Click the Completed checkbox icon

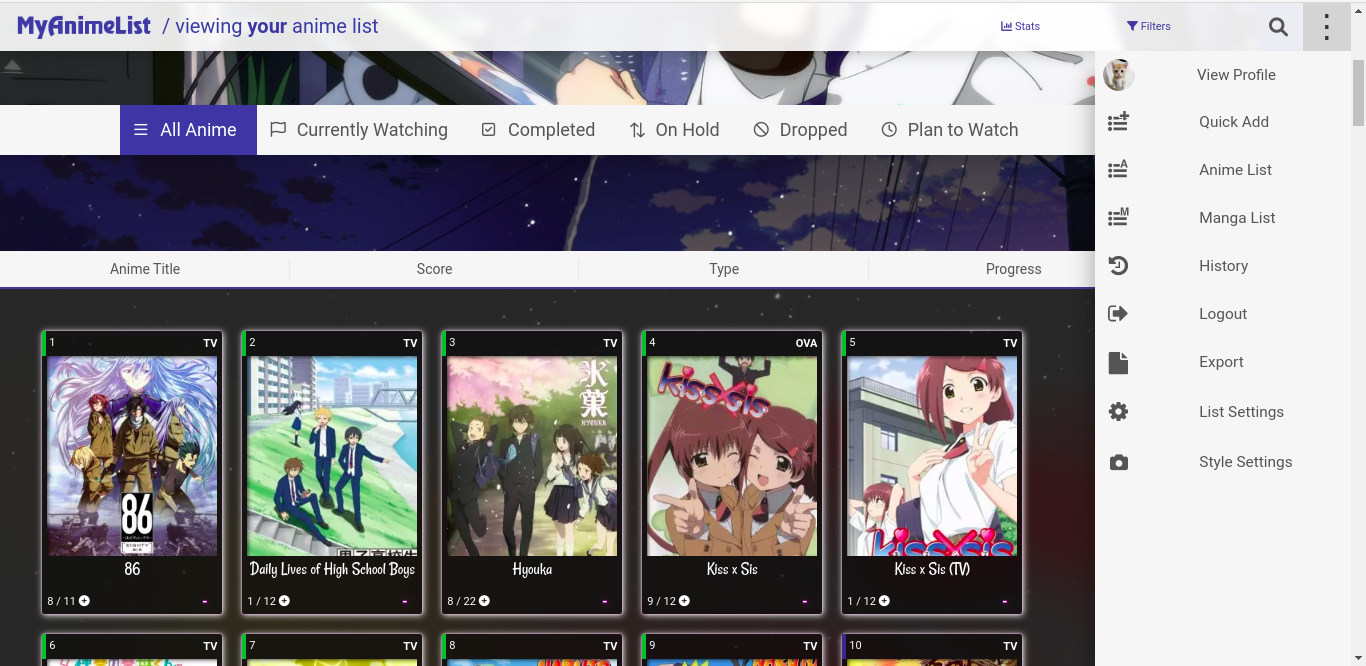pyautogui.click(x=489, y=130)
